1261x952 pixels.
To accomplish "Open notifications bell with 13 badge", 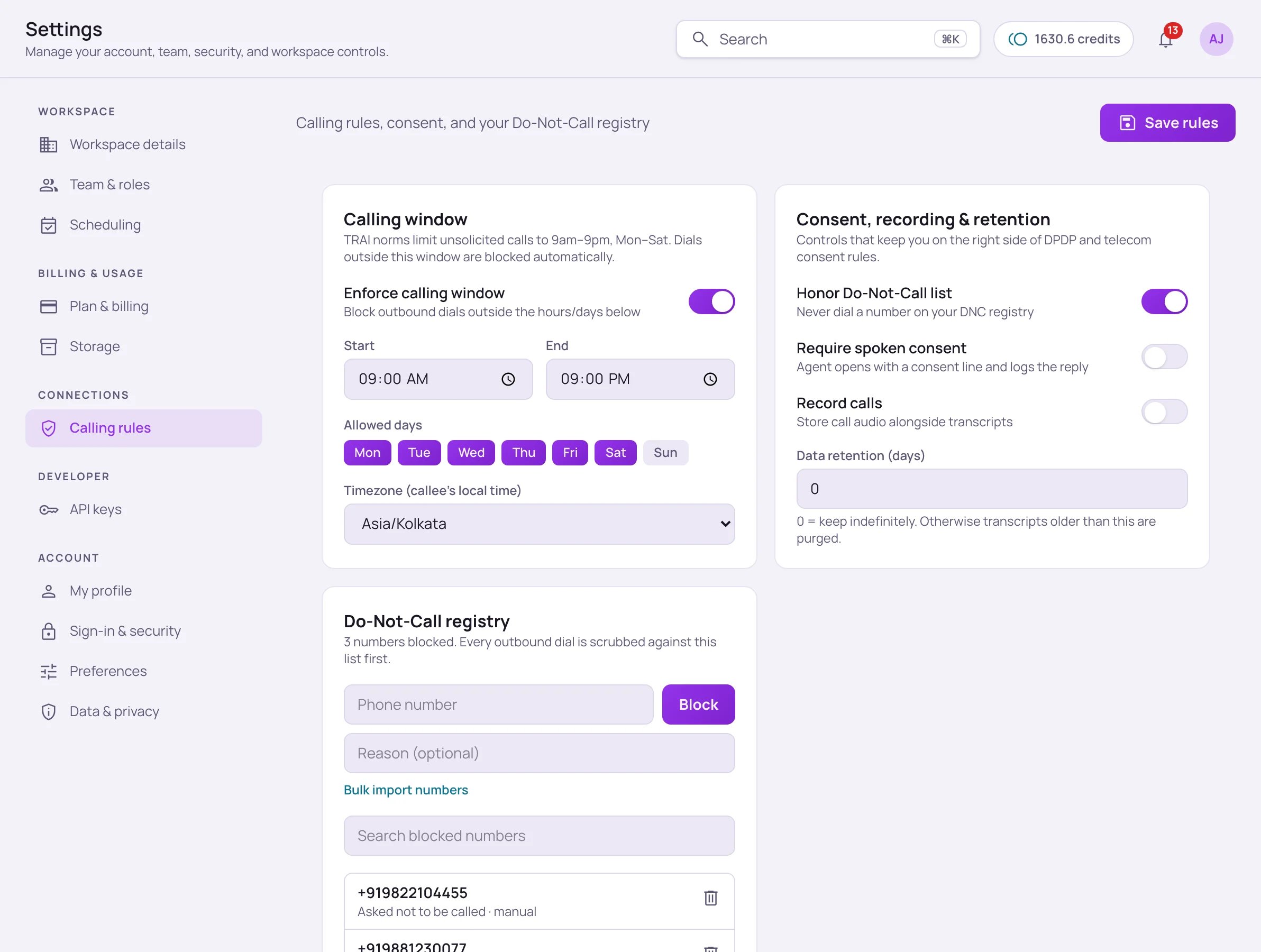I will (x=1166, y=39).
